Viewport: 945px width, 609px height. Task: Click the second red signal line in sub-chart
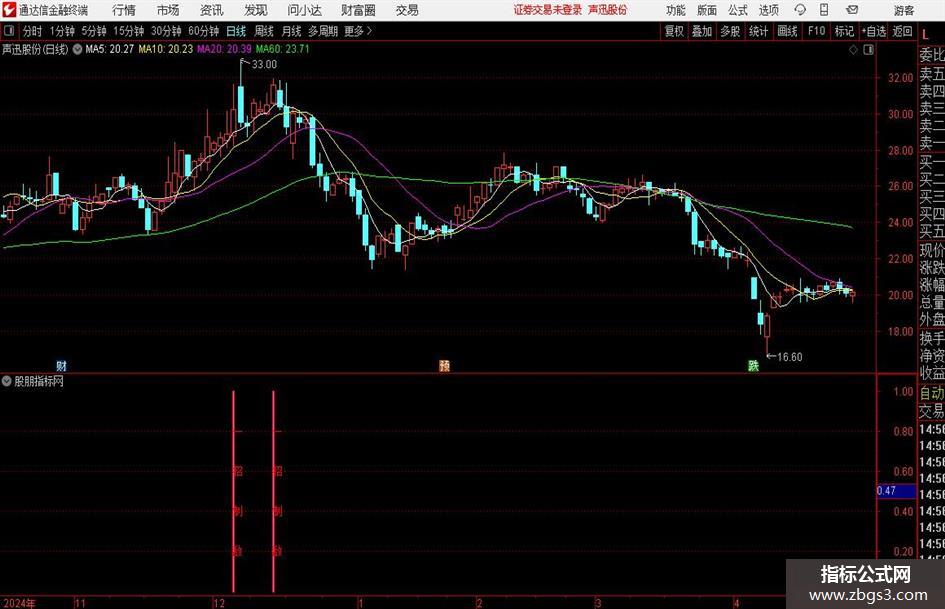click(274, 491)
